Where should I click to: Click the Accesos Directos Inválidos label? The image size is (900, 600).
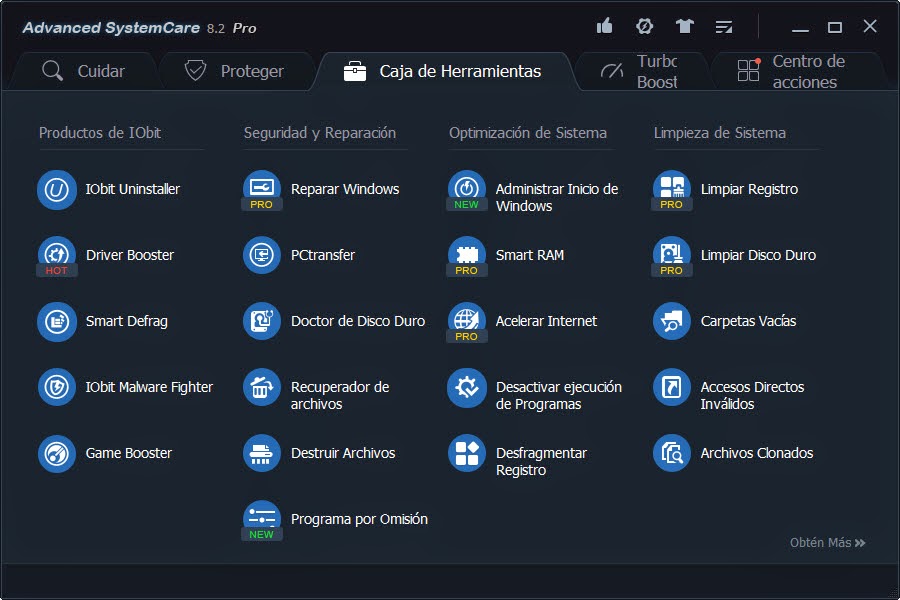[752, 396]
